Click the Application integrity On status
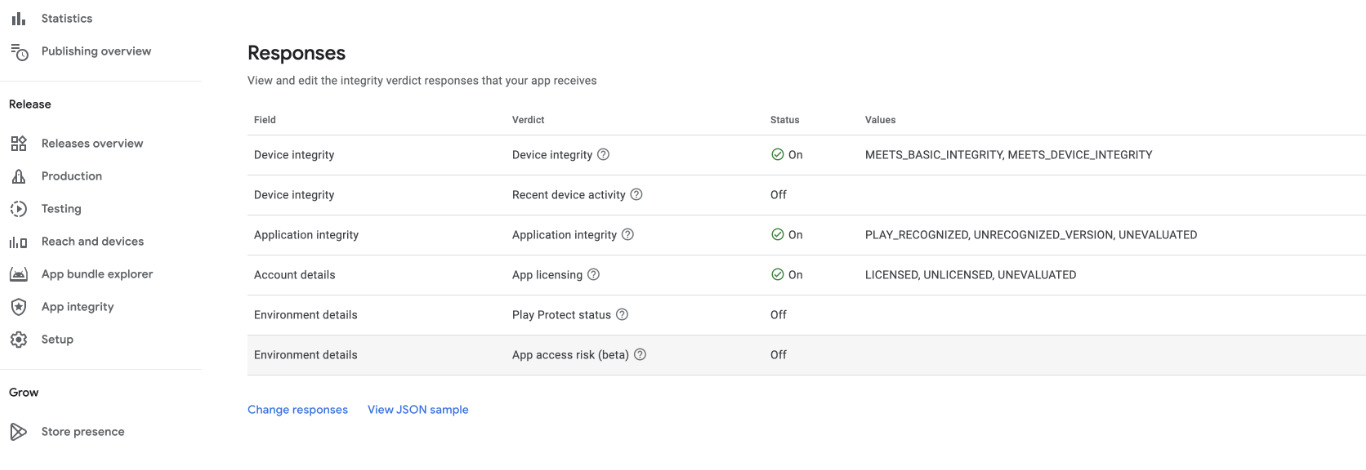 [x=786, y=235]
